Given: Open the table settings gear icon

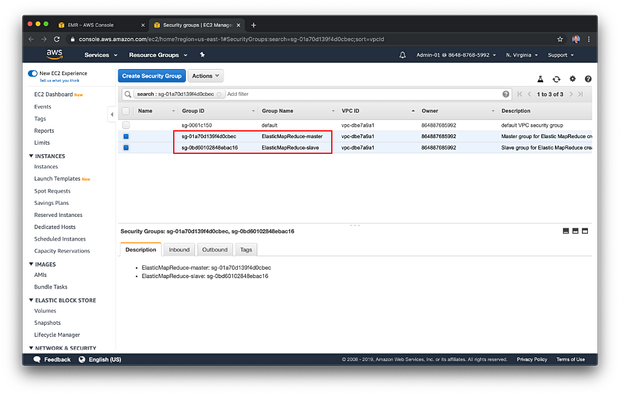Looking at the screenshot, I should (x=573, y=79).
